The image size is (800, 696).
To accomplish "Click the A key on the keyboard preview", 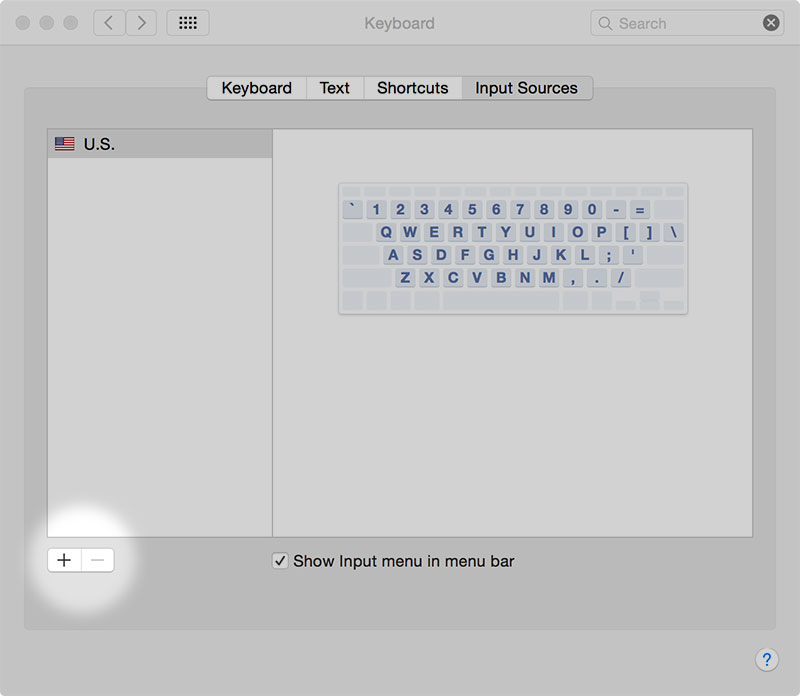I will pos(393,255).
